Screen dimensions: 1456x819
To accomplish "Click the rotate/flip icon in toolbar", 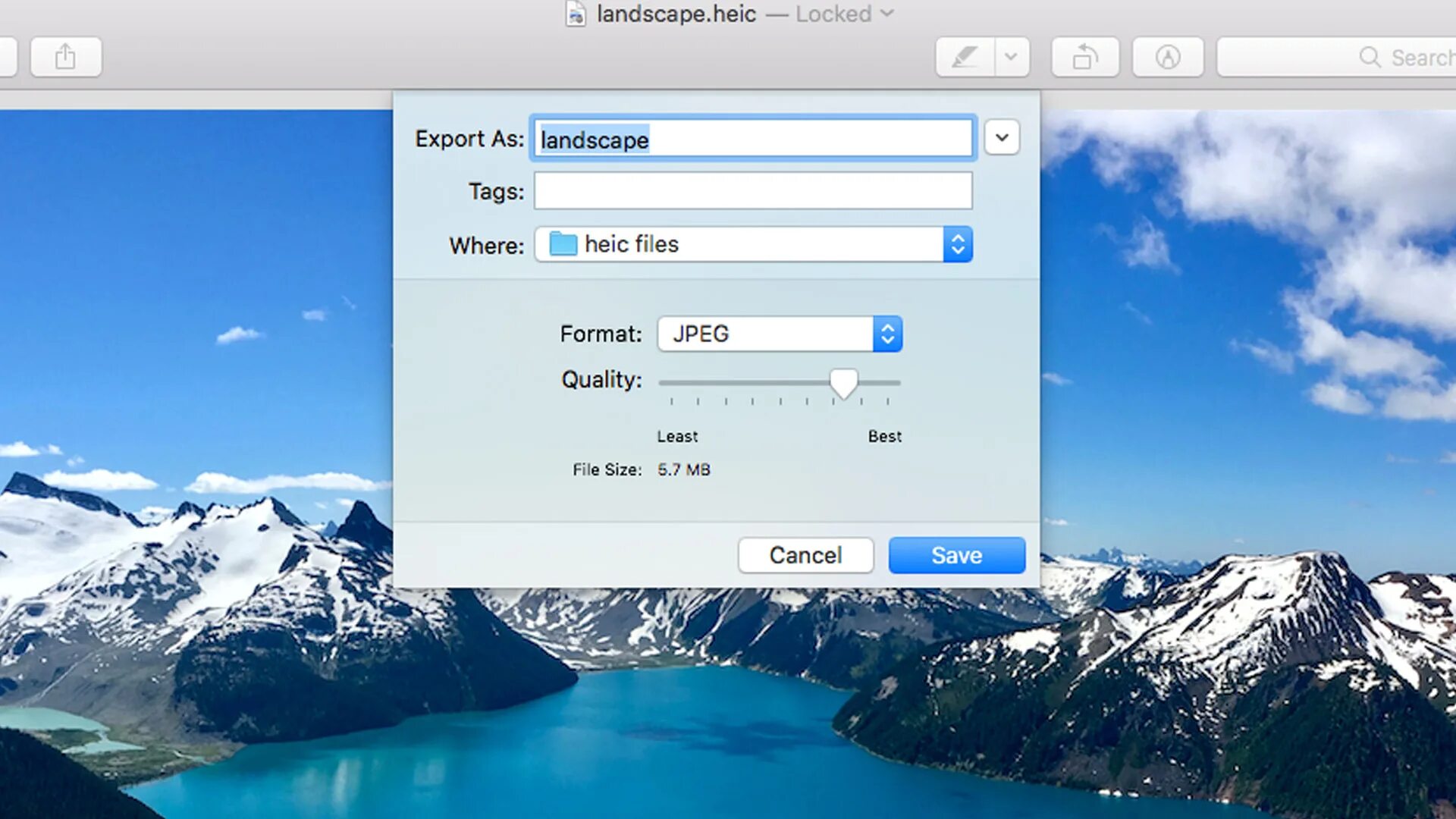I will (1085, 57).
